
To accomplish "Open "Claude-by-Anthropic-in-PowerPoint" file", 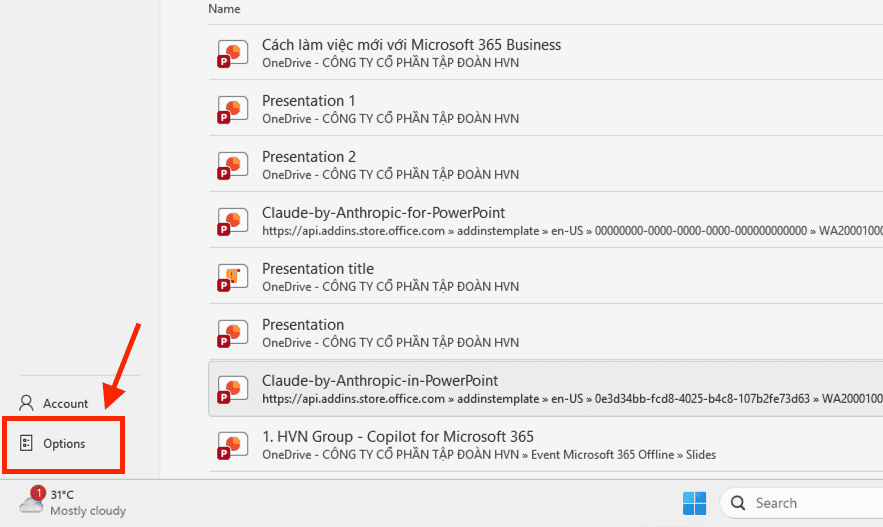I will tap(380, 381).
